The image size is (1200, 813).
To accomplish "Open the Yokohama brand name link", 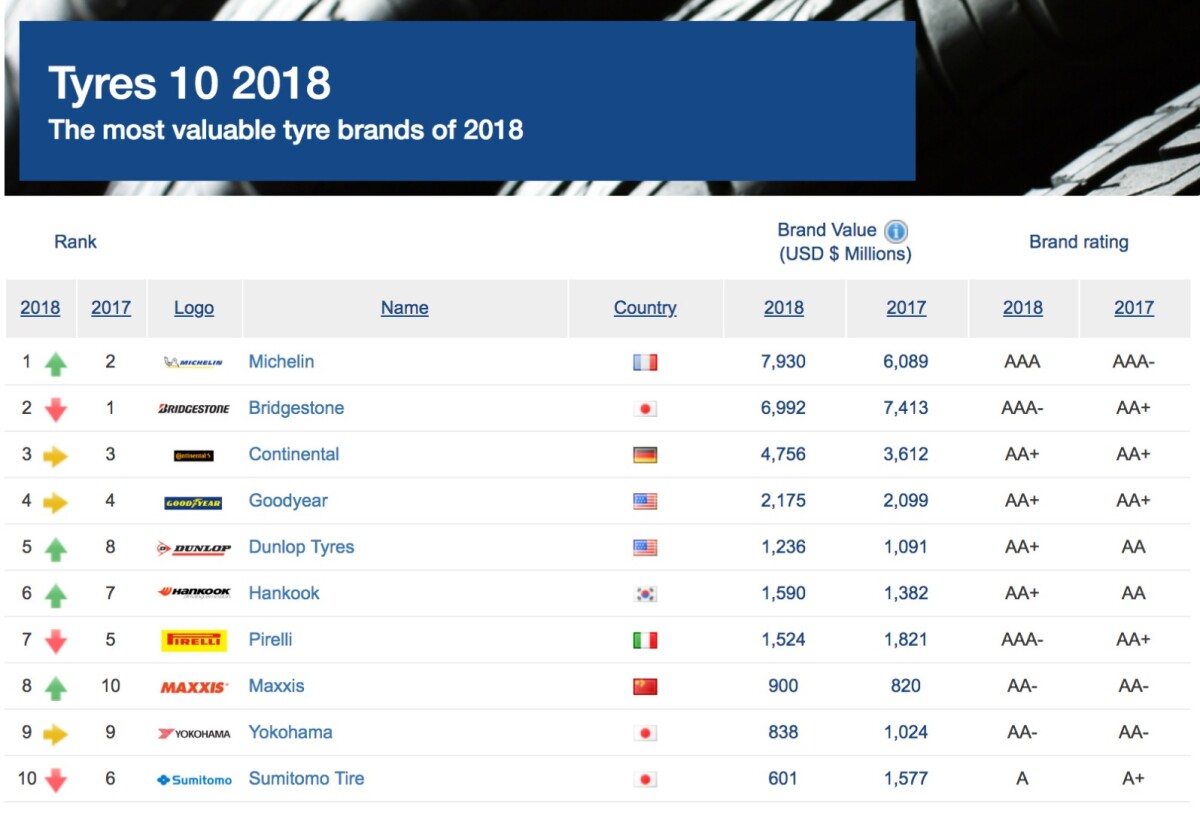I will (x=290, y=732).
